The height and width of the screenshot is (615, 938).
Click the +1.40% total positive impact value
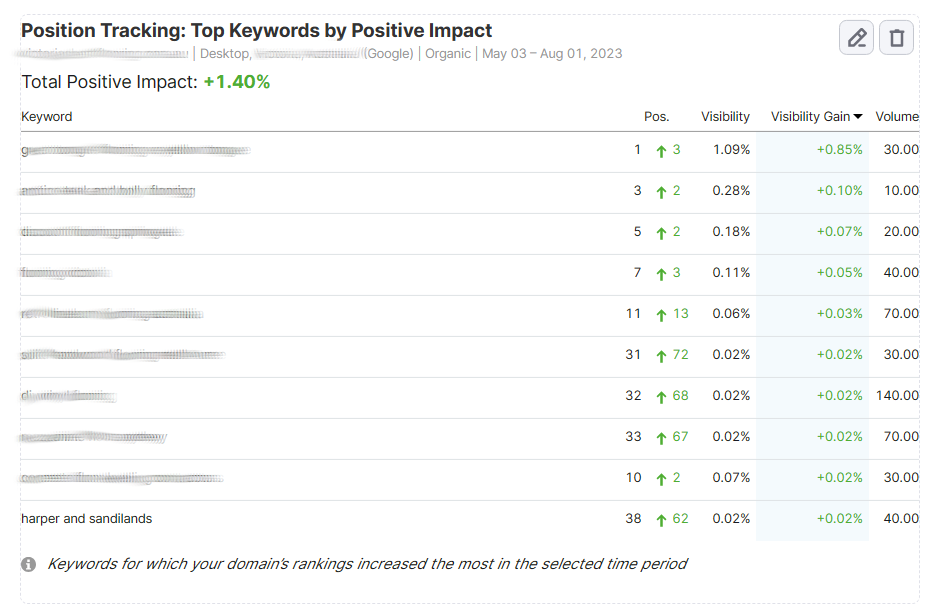[x=237, y=82]
